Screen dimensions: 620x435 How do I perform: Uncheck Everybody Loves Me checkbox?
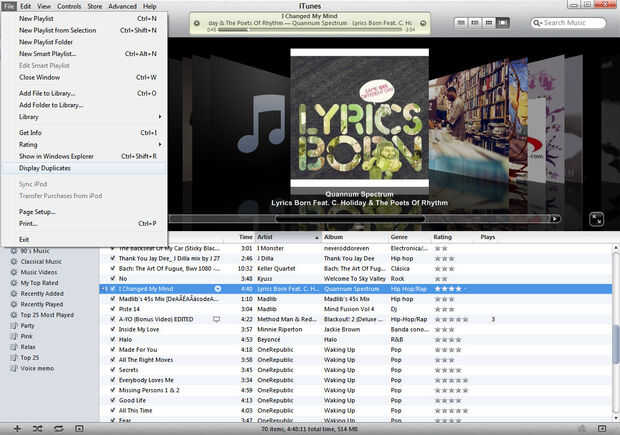(112, 380)
